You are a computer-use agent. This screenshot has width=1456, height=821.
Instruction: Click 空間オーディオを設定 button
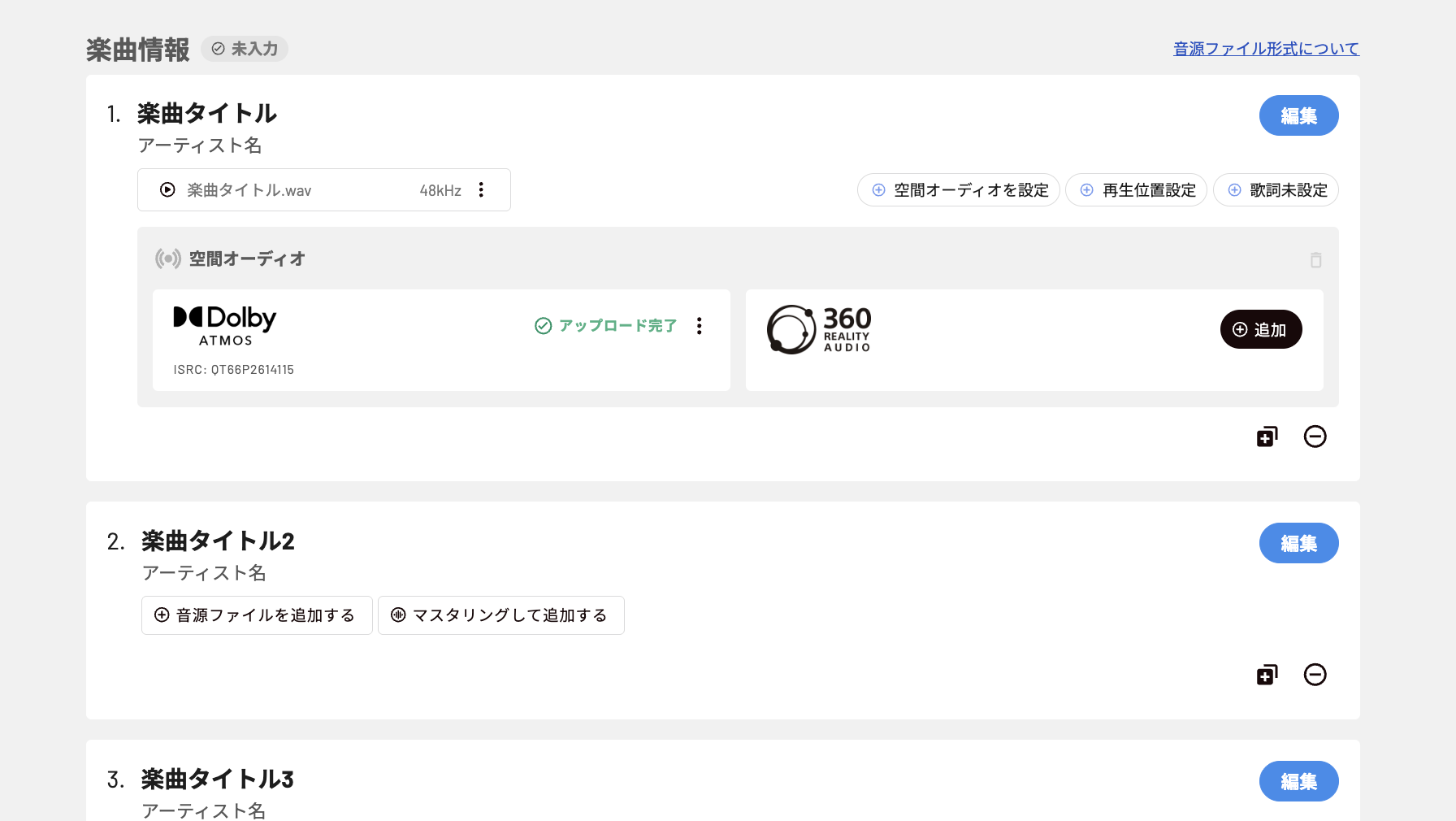coord(959,190)
